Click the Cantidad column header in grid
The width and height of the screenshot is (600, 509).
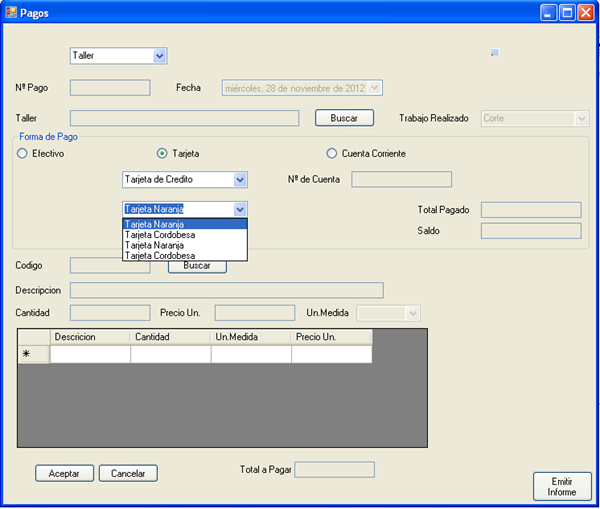(170, 337)
